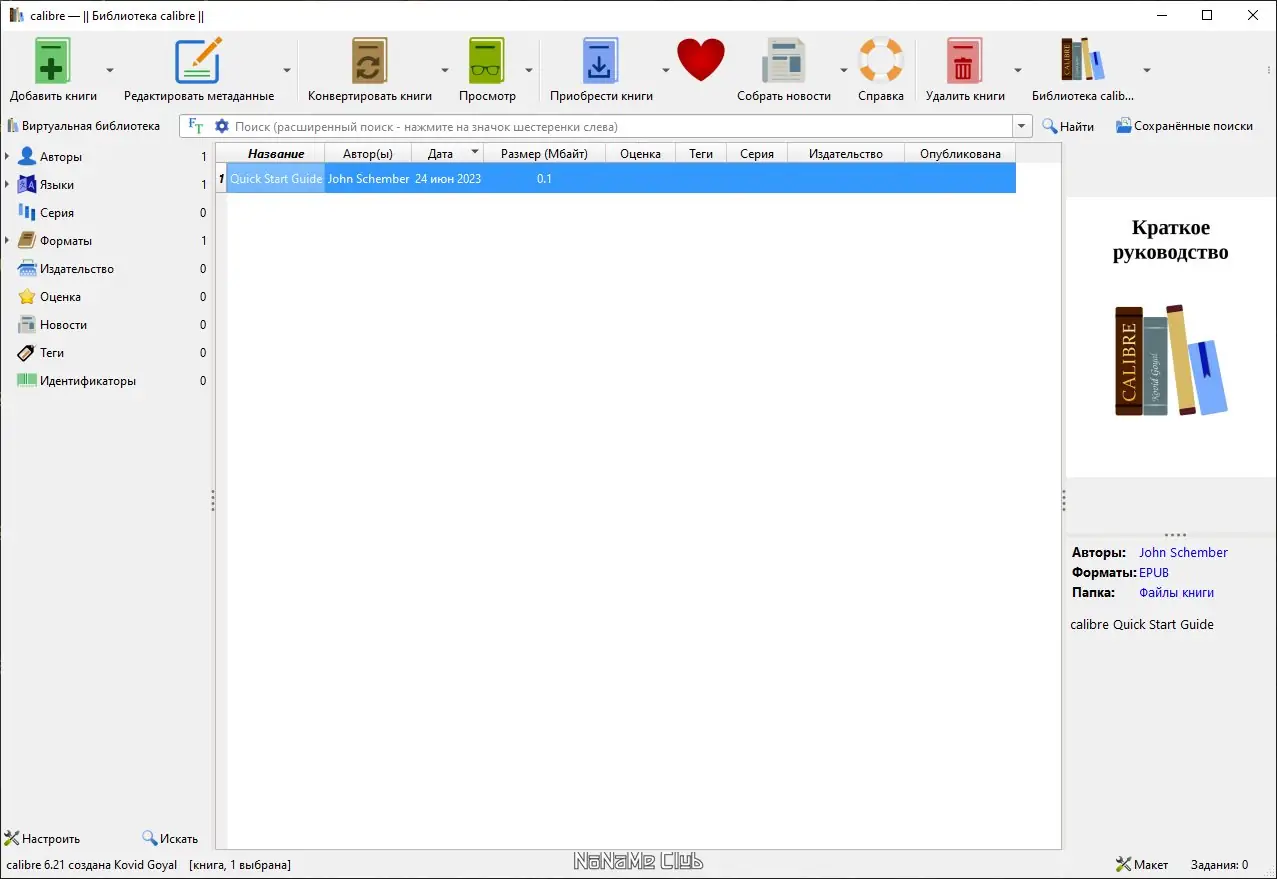Viewport: 1277px width, 879px height.
Task: Click the full-text search FT icon
Action: click(x=196, y=126)
